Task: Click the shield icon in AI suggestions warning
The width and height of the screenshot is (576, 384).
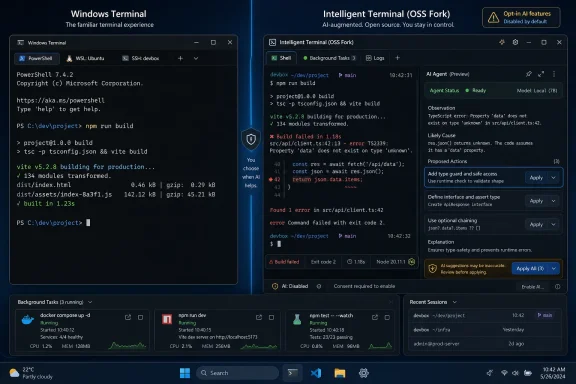Action: point(432,269)
